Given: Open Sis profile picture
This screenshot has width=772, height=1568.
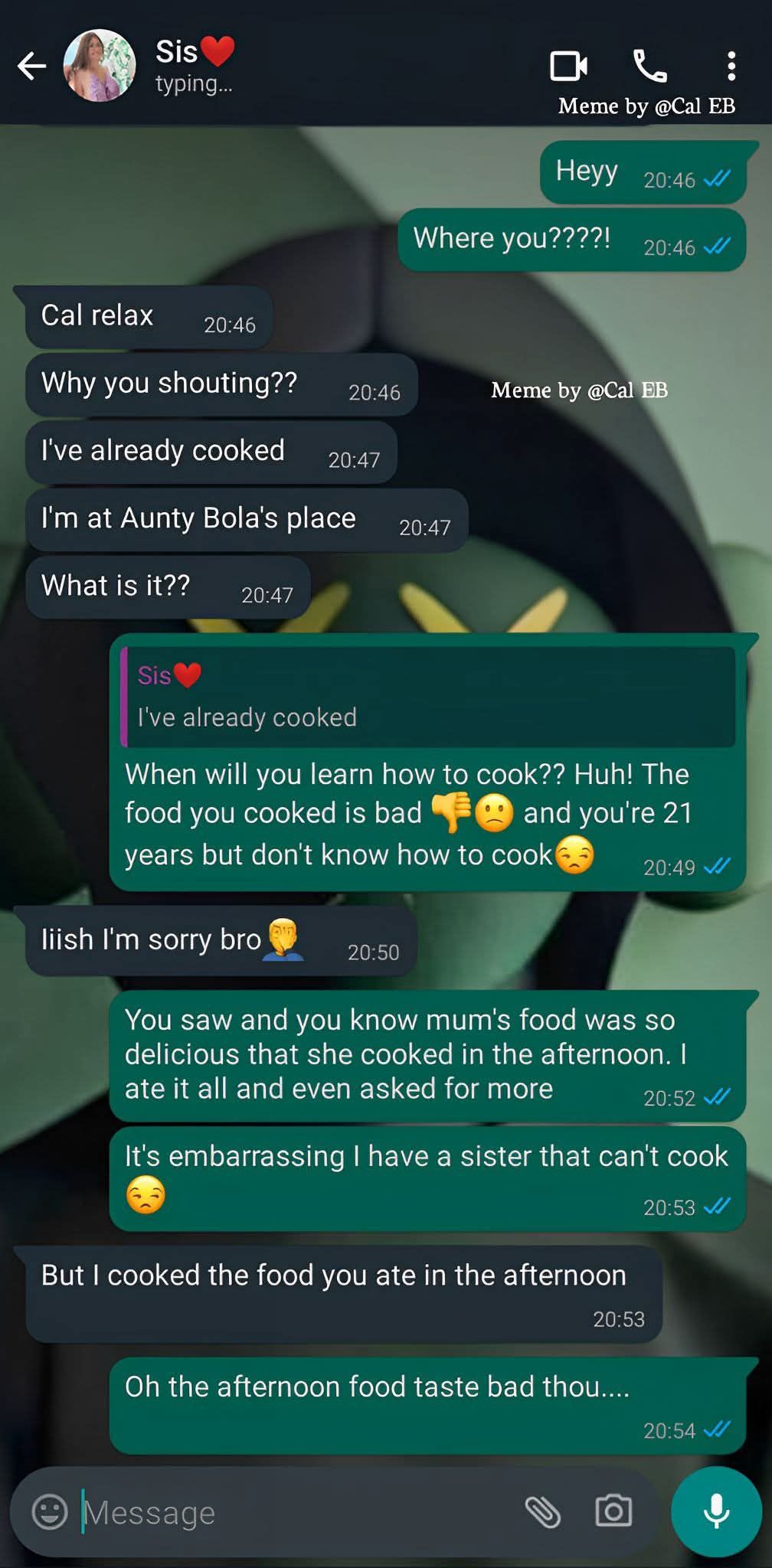Looking at the screenshot, I should (100, 66).
